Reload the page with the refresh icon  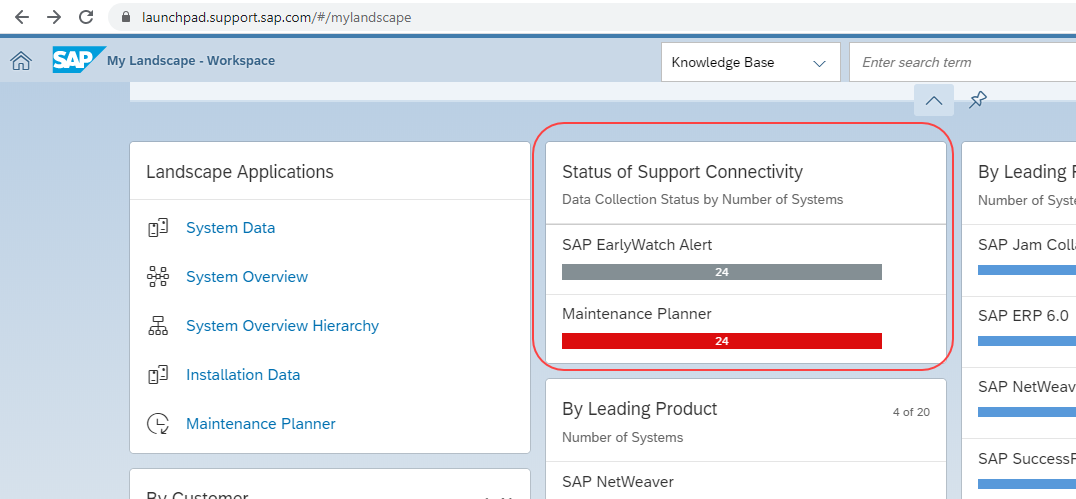pyautogui.click(x=86, y=17)
